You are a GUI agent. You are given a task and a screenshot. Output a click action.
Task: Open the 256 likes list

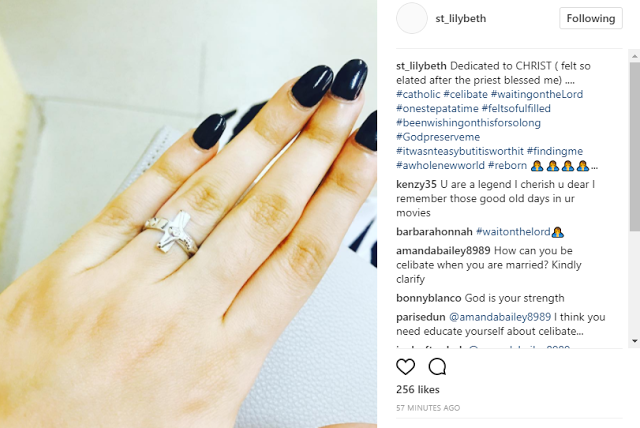[x=418, y=390]
